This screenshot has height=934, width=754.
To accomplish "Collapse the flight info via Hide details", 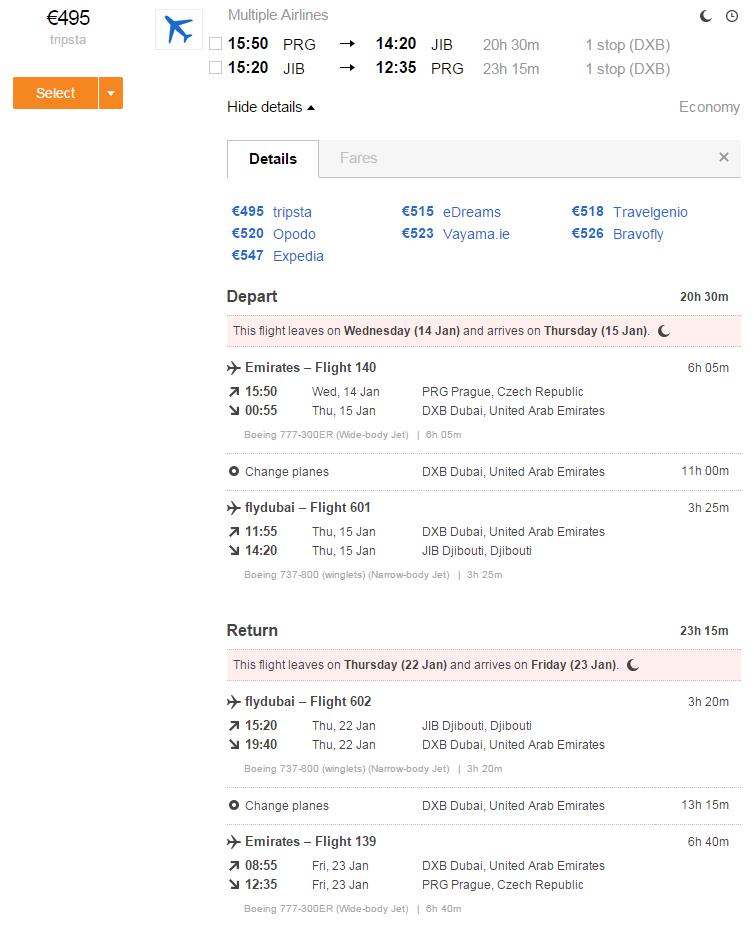I will [x=271, y=107].
